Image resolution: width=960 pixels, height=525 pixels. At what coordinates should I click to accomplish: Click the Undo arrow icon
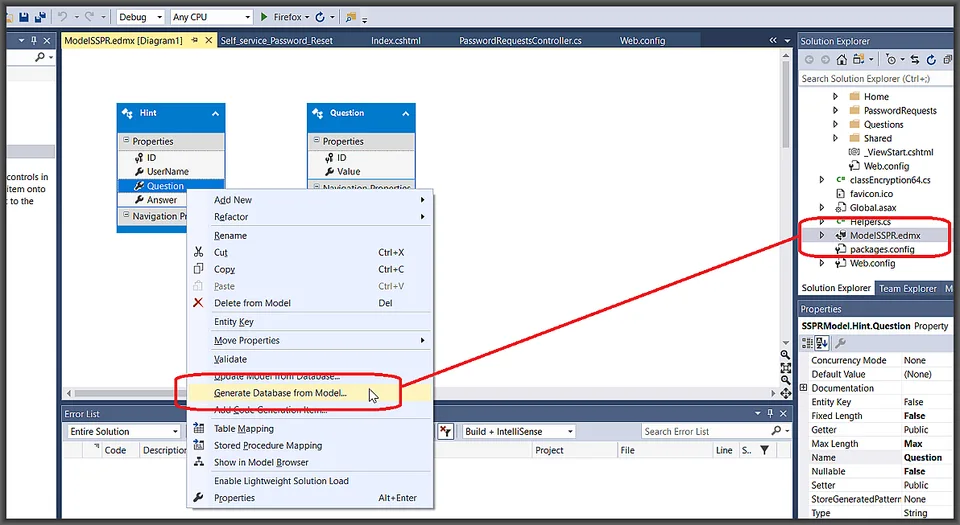(62, 17)
